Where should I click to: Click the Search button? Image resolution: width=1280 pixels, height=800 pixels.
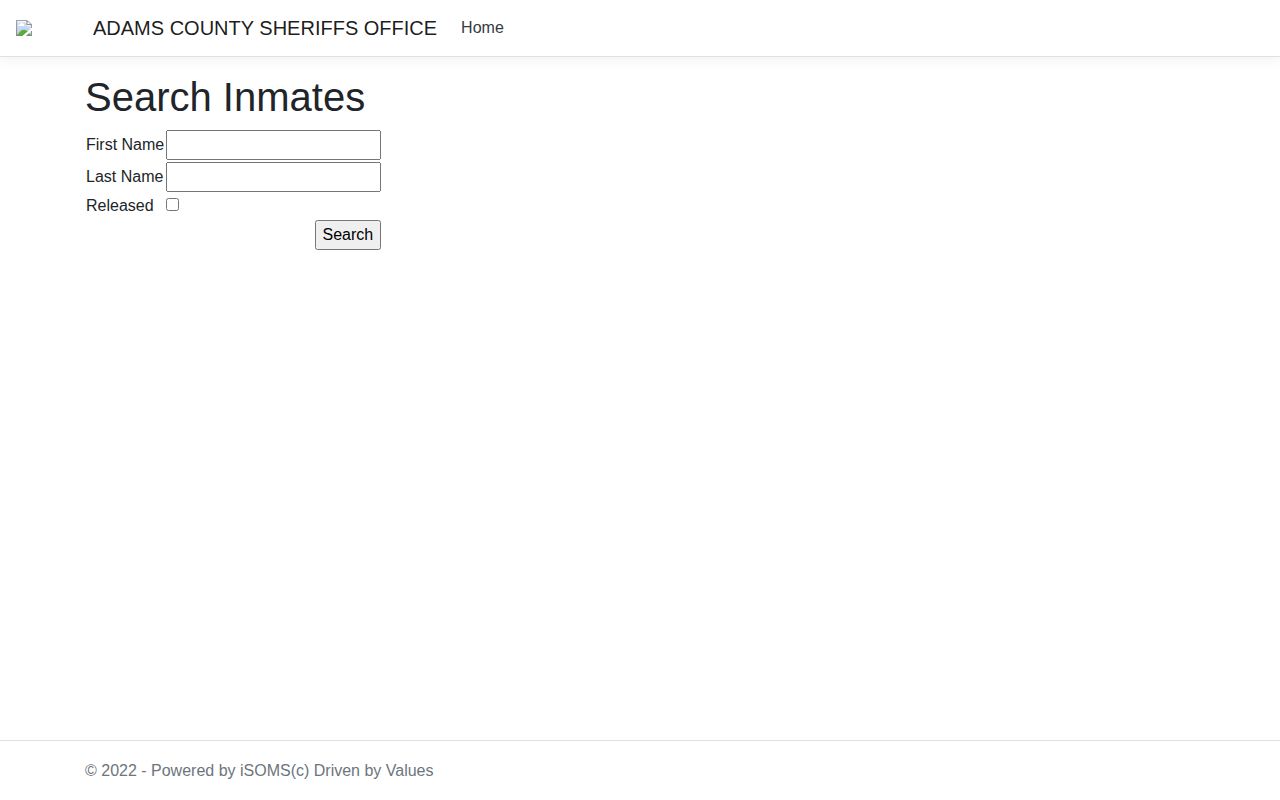[348, 235]
